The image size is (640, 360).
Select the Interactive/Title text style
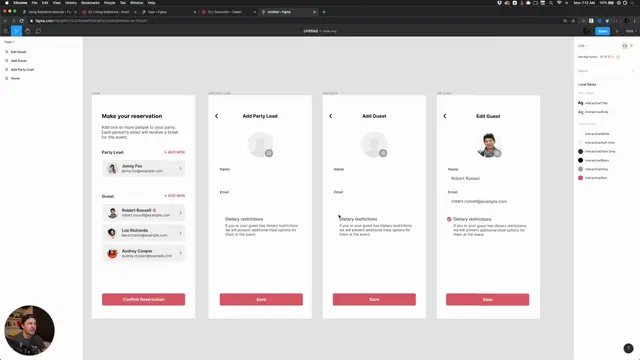point(593,103)
